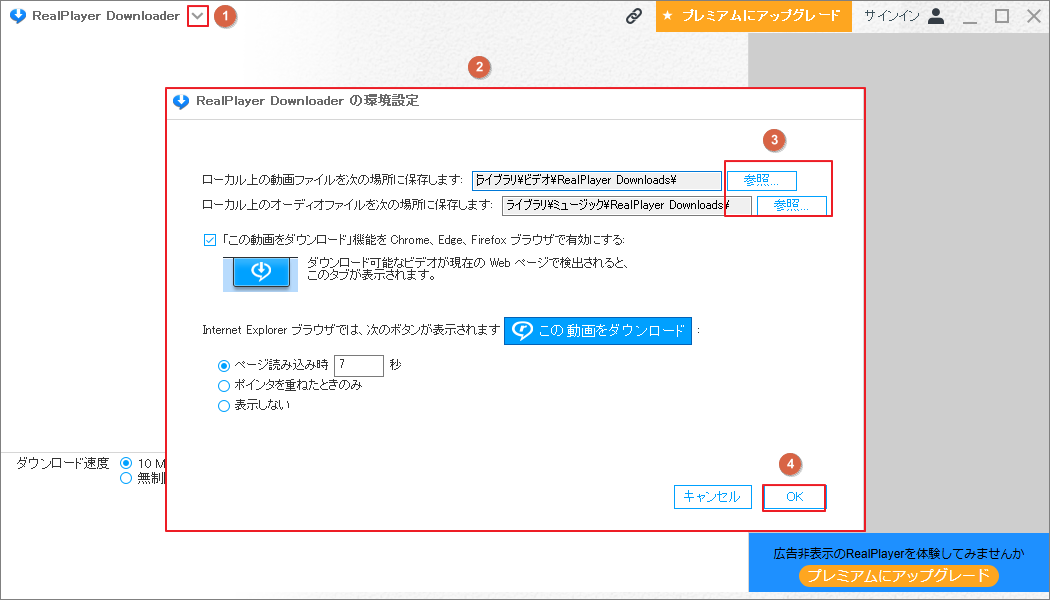Click the bottom banner プレミアムにアップグレード orange button
Image resolution: width=1050 pixels, height=600 pixels.
pyautogui.click(x=899, y=575)
